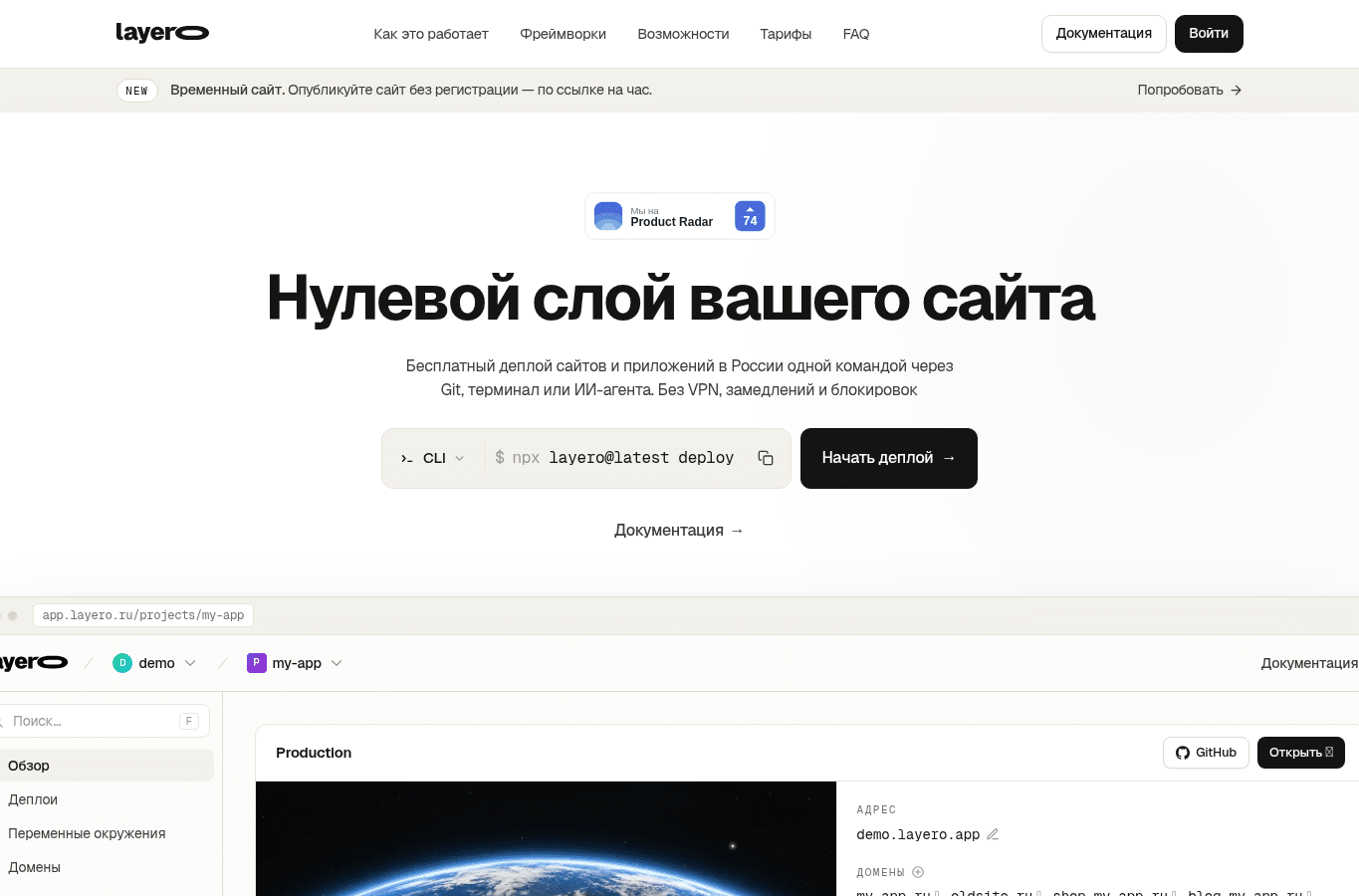Click the Открыть button

[x=1301, y=753]
